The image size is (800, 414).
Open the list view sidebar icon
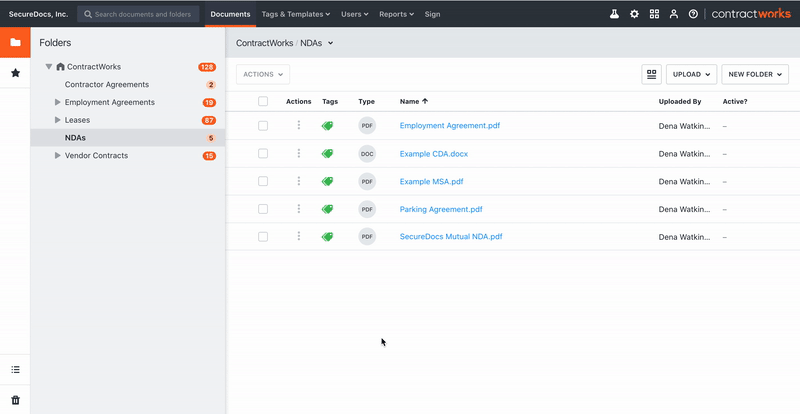15,370
